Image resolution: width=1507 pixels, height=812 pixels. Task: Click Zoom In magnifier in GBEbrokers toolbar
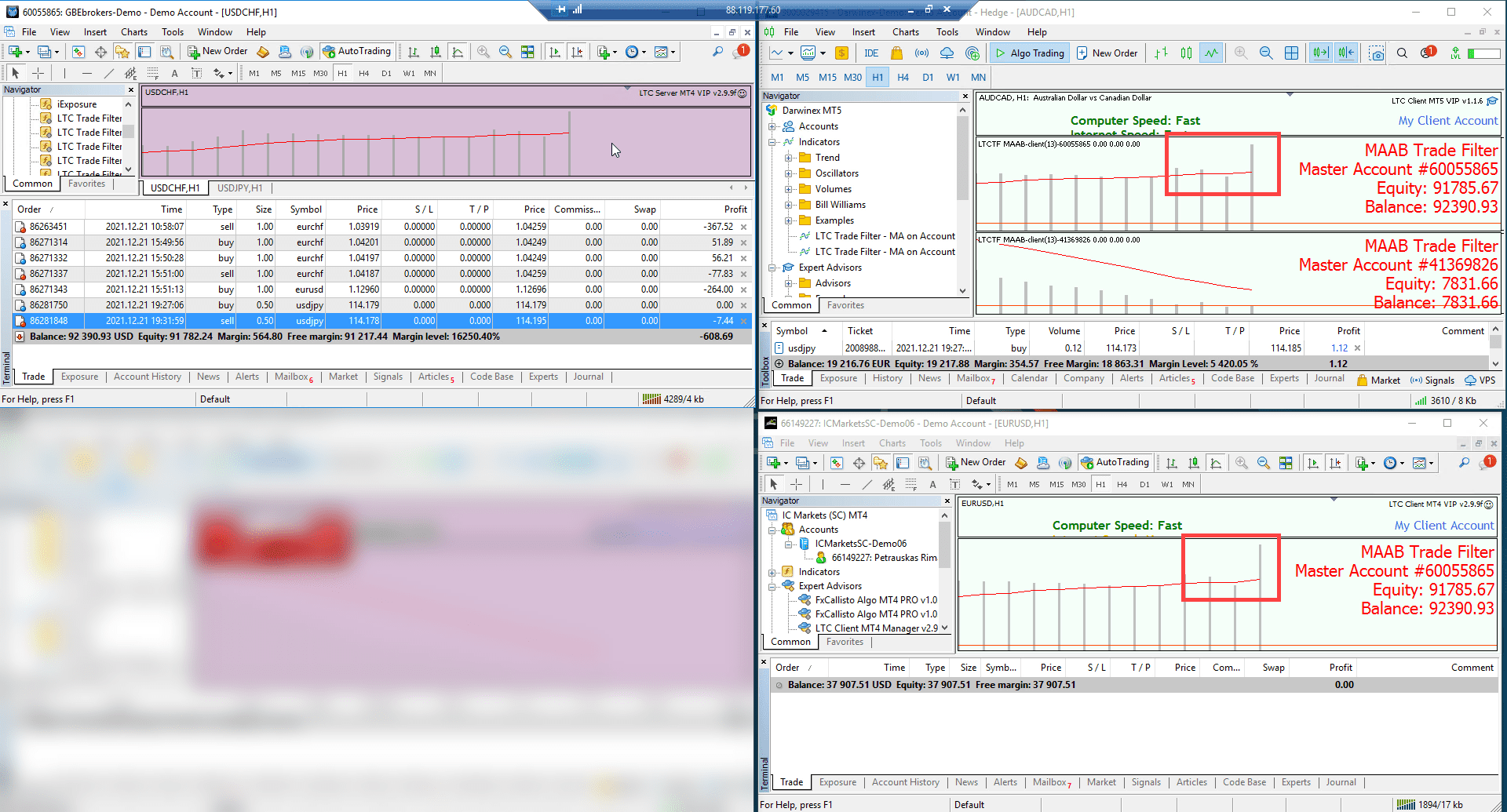[483, 52]
